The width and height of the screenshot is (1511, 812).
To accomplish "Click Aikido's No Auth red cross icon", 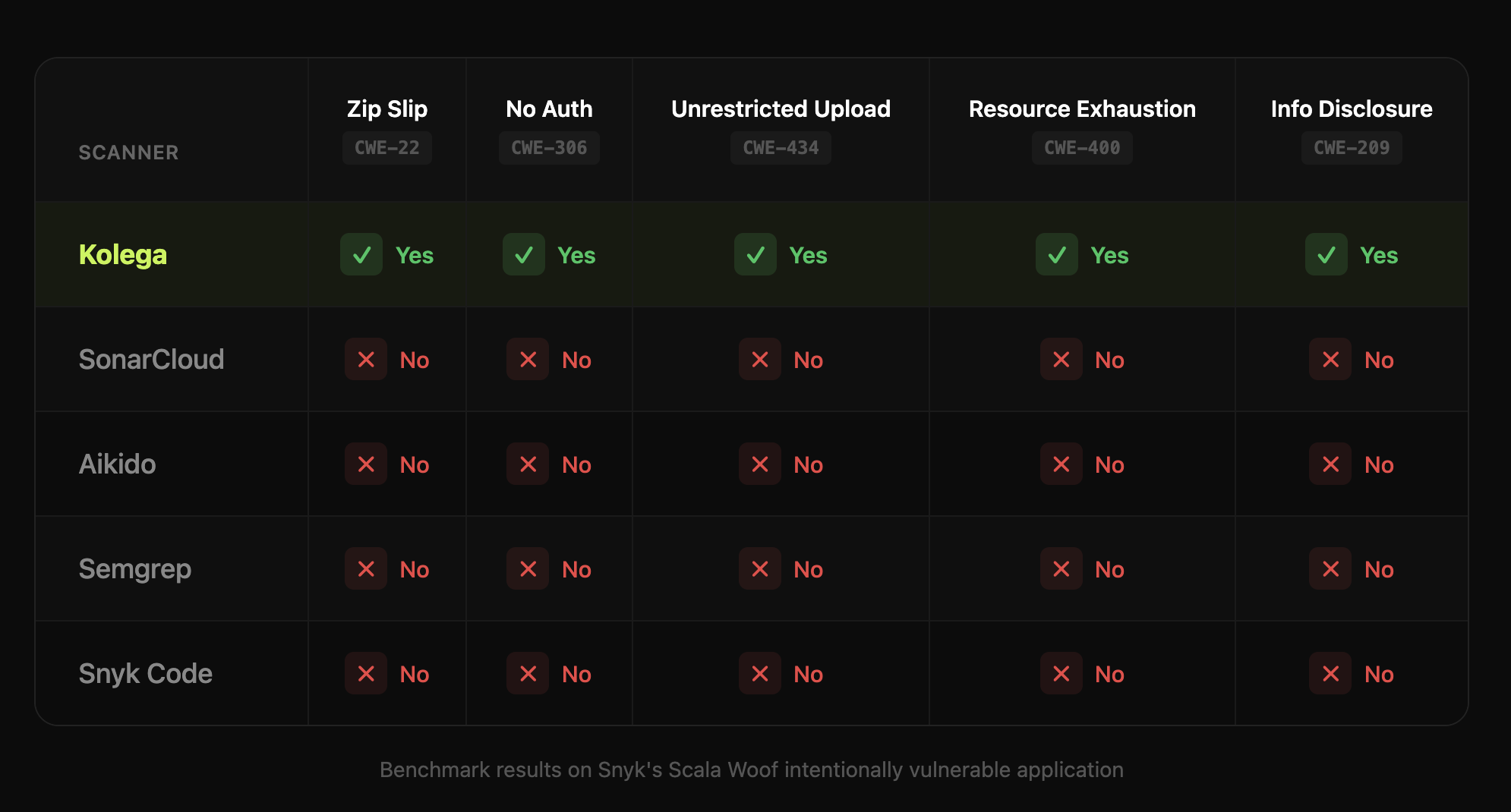I will click(x=528, y=464).
